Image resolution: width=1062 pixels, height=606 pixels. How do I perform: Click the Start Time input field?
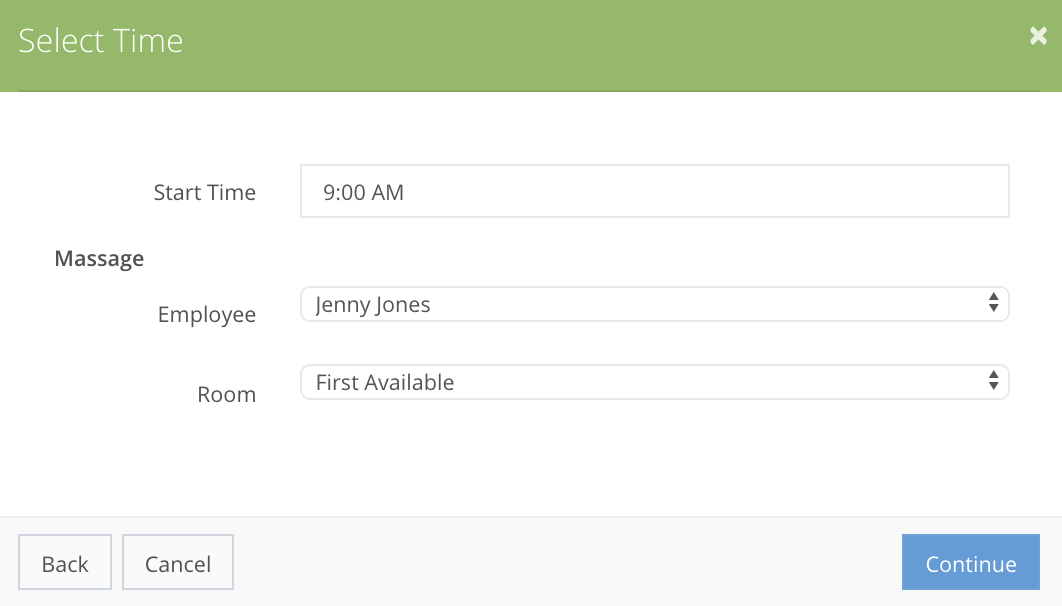click(x=655, y=191)
